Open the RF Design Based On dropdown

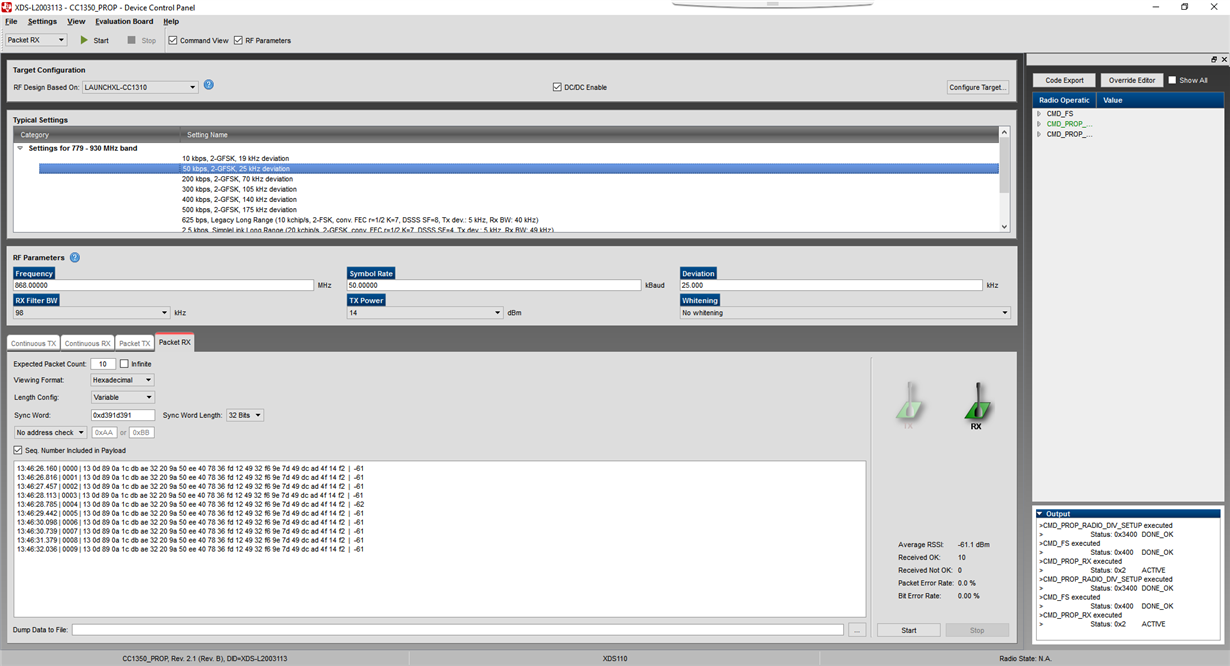pyautogui.click(x=140, y=87)
